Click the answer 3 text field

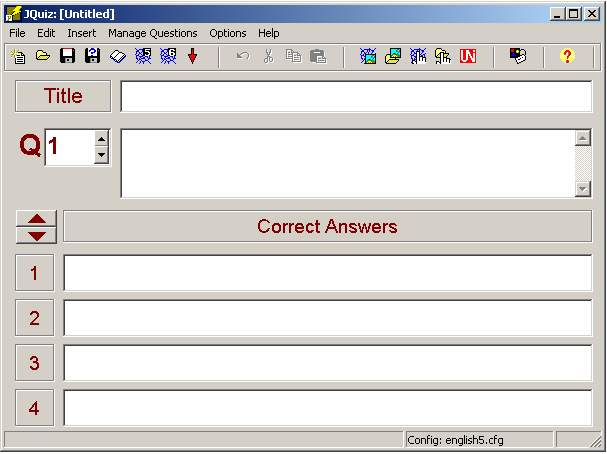pos(328,363)
